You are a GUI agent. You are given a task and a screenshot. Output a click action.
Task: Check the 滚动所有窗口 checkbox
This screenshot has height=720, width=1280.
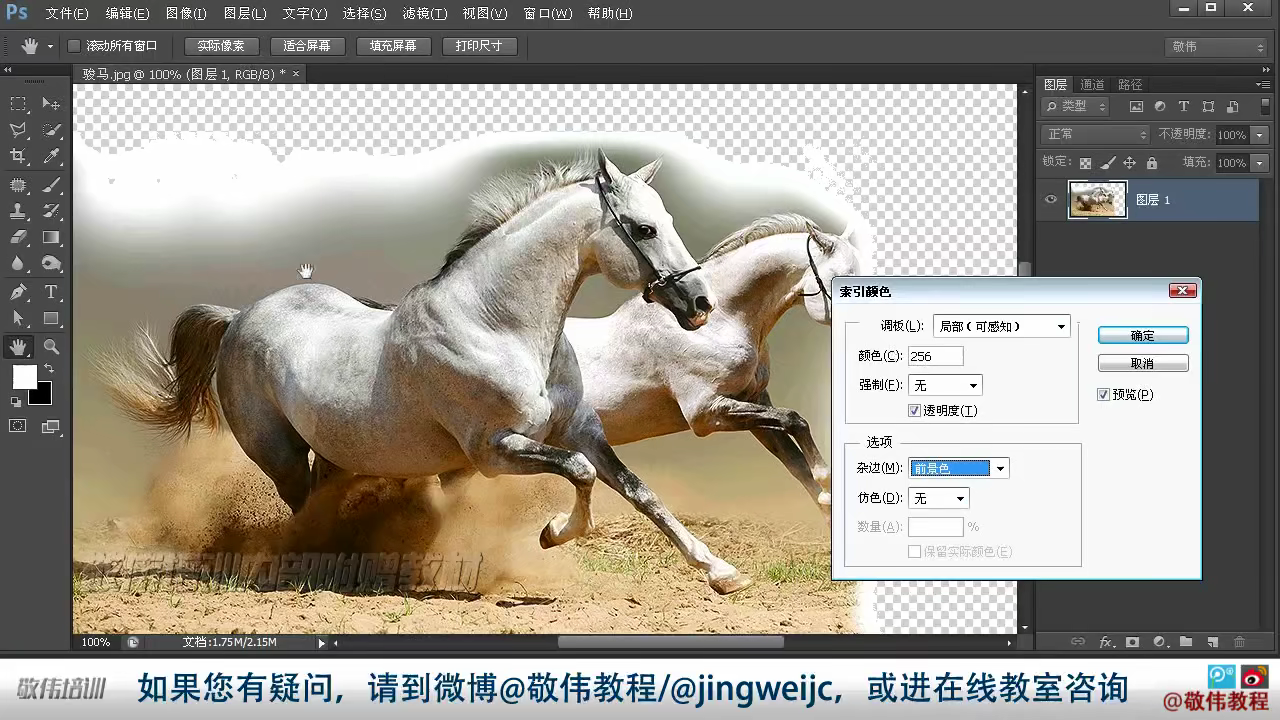tap(74, 46)
